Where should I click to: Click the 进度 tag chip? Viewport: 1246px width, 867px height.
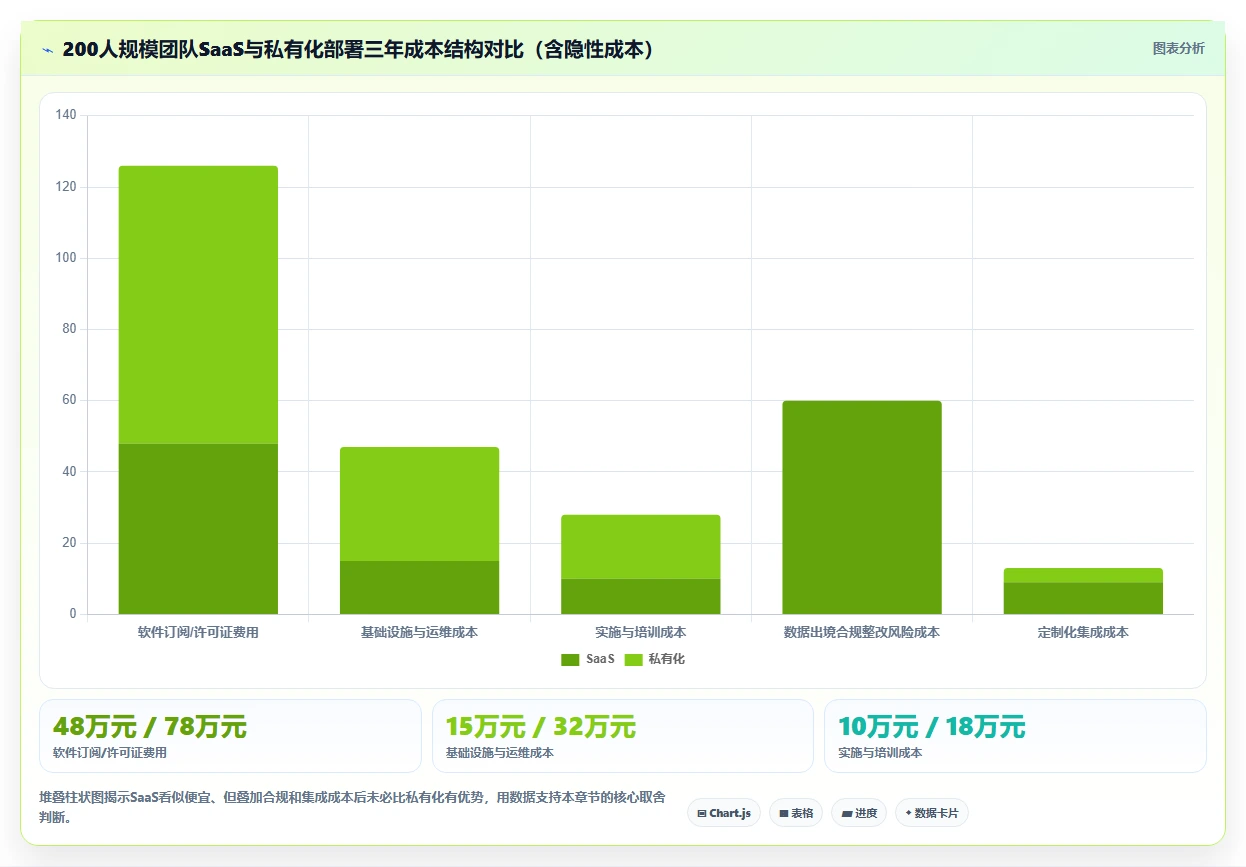(859, 813)
